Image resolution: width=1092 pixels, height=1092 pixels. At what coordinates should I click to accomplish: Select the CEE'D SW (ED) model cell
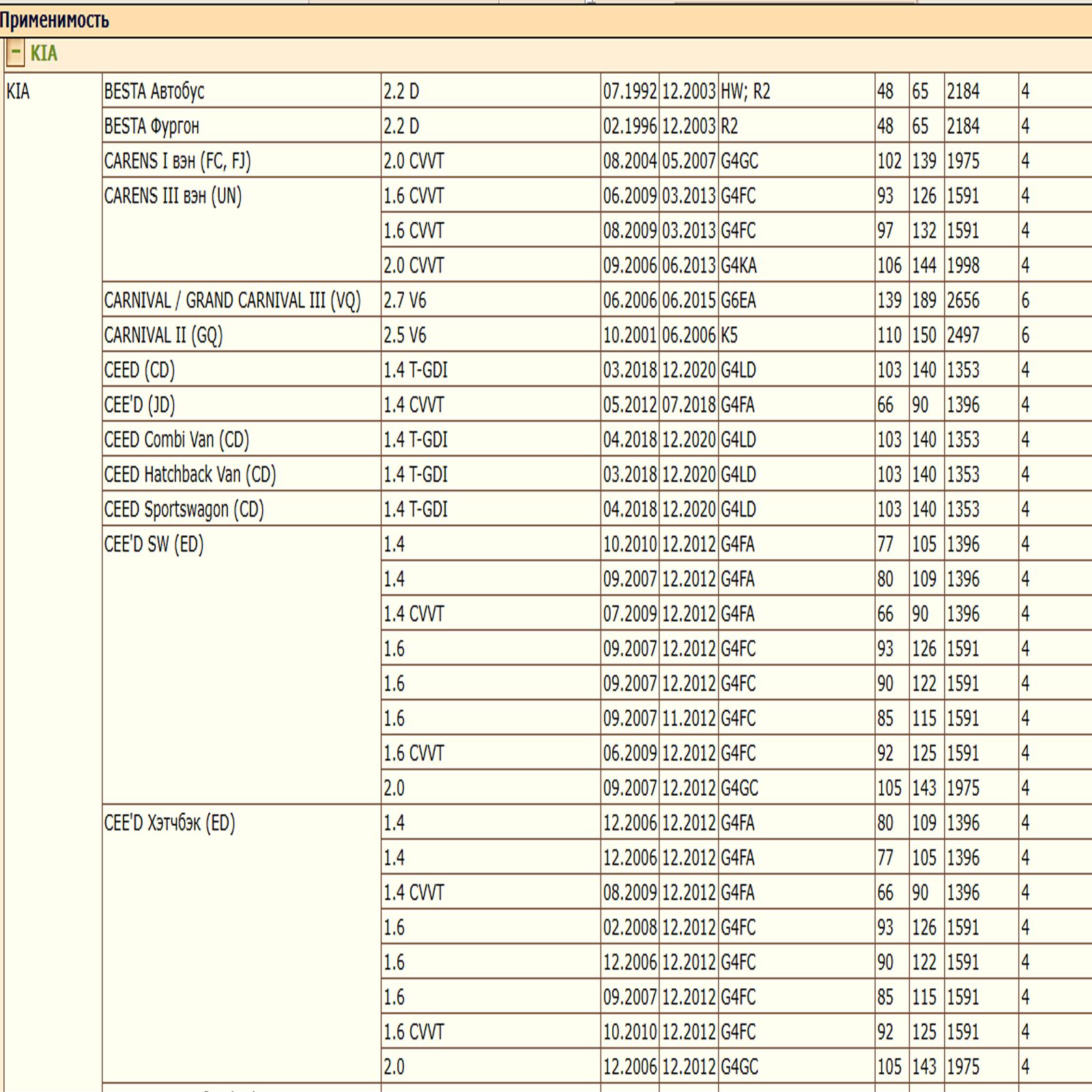click(x=154, y=545)
